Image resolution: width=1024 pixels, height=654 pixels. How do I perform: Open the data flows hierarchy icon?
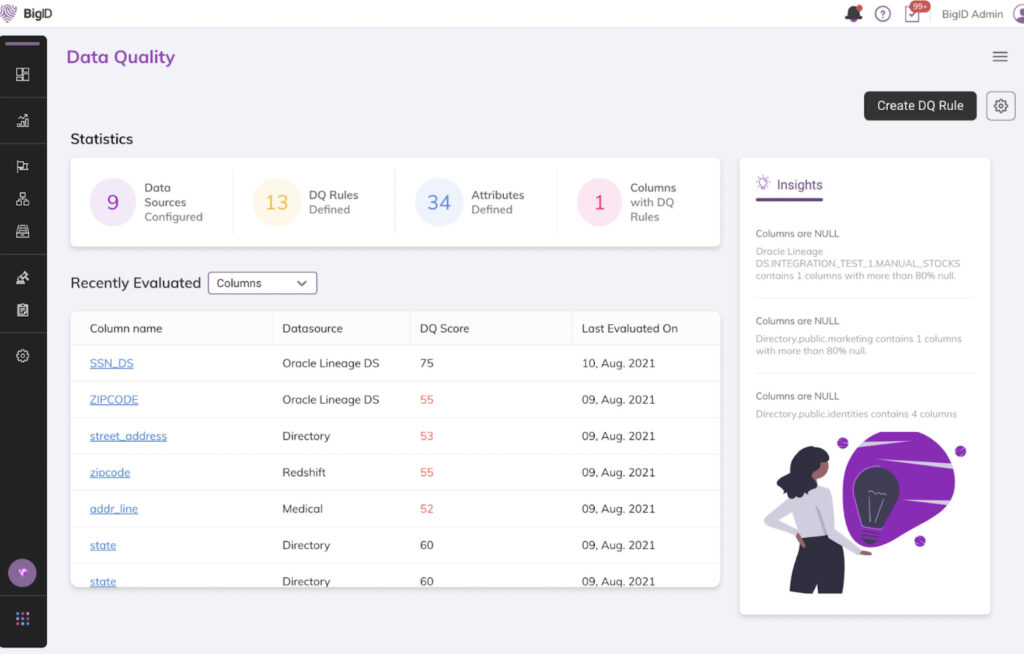click(x=22, y=198)
